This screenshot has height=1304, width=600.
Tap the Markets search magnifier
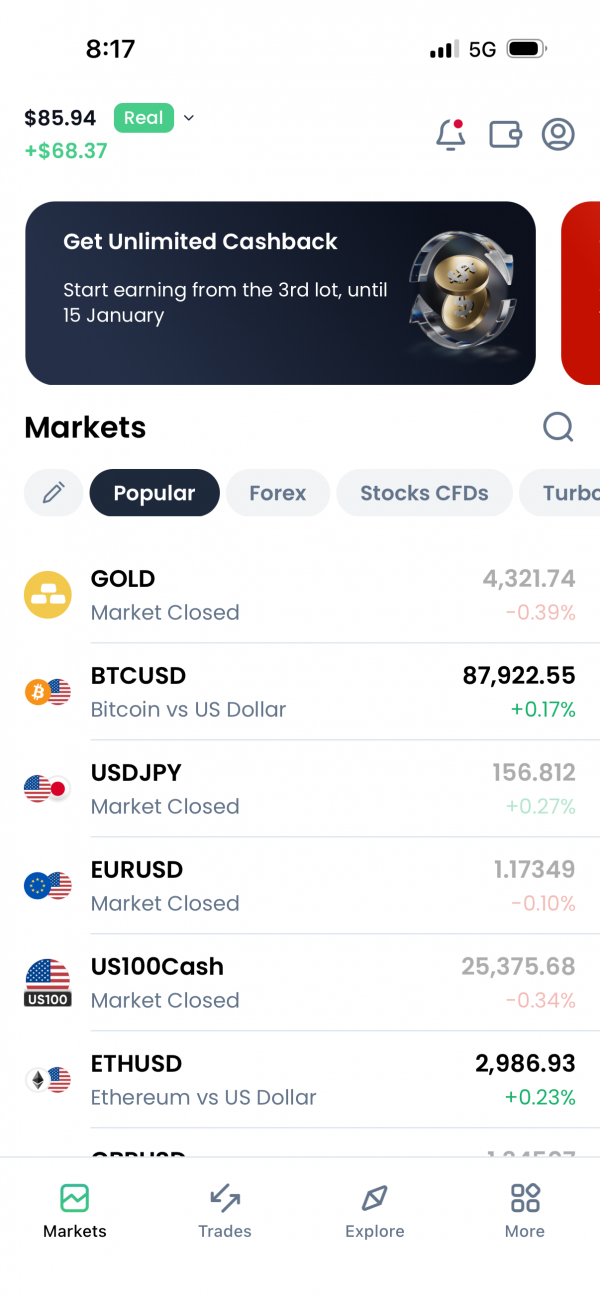tap(558, 428)
